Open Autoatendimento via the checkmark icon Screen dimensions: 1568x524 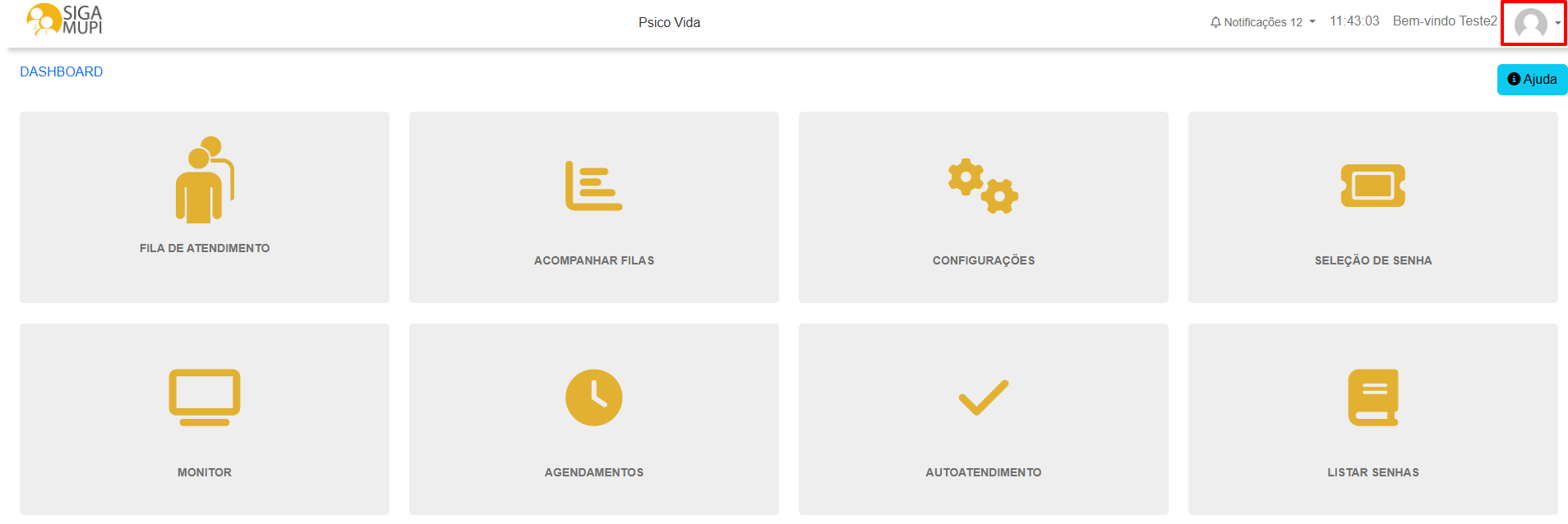pyautogui.click(x=983, y=397)
